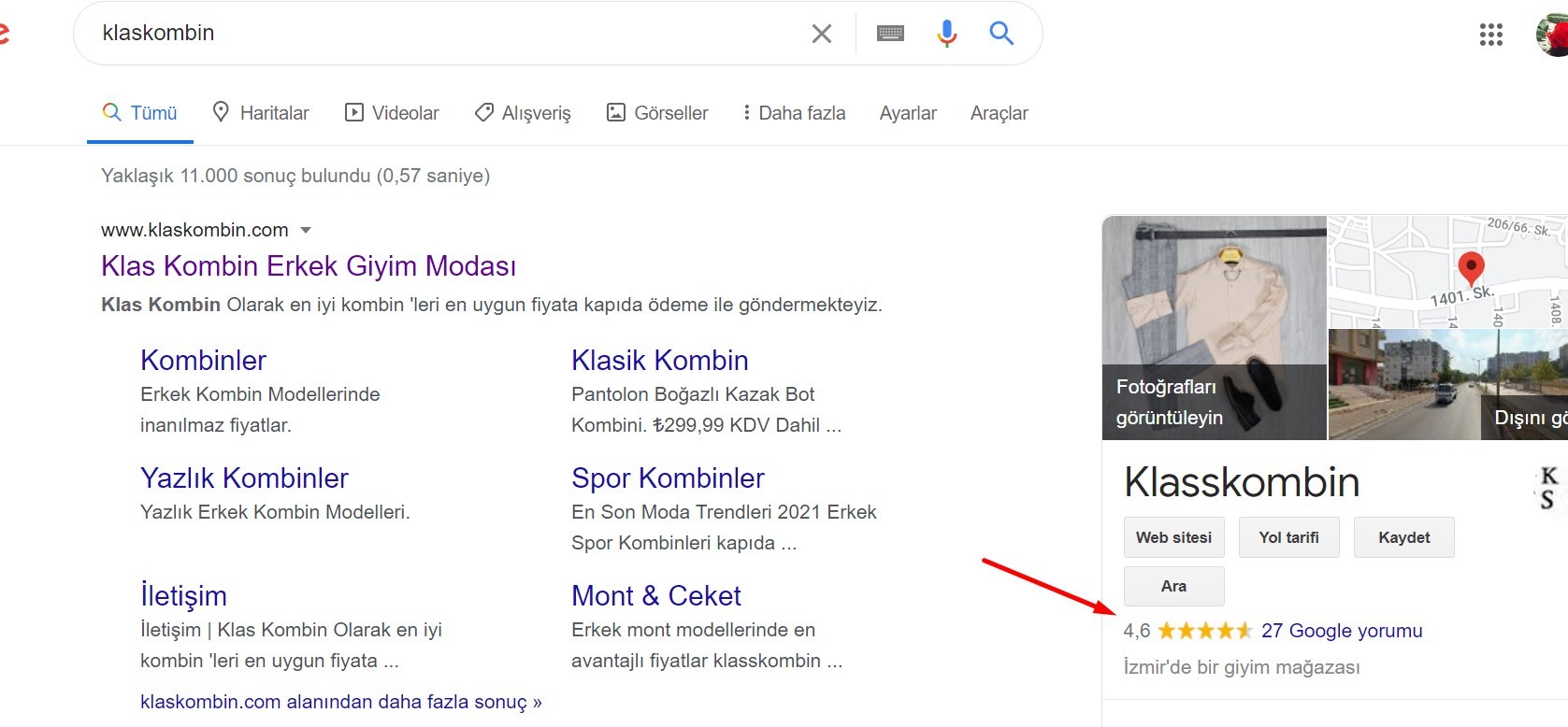This screenshot has width=1568, height=727.
Task: Switch to the Haritalar tab
Action: (261, 113)
